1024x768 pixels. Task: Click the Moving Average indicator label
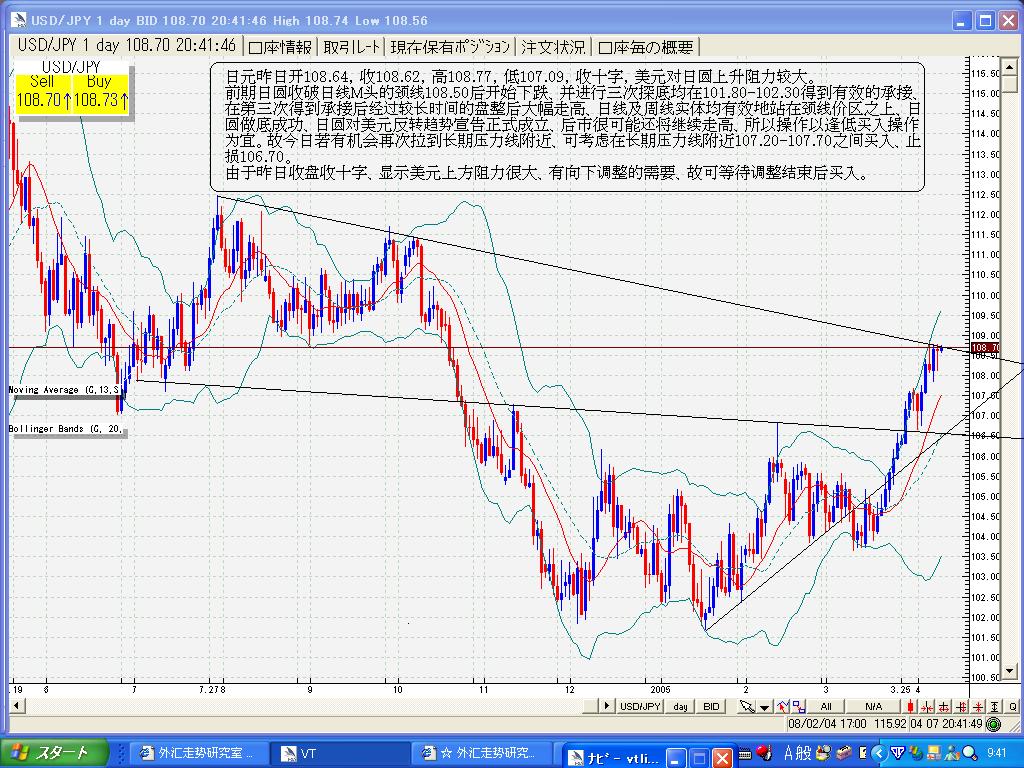tap(65, 390)
